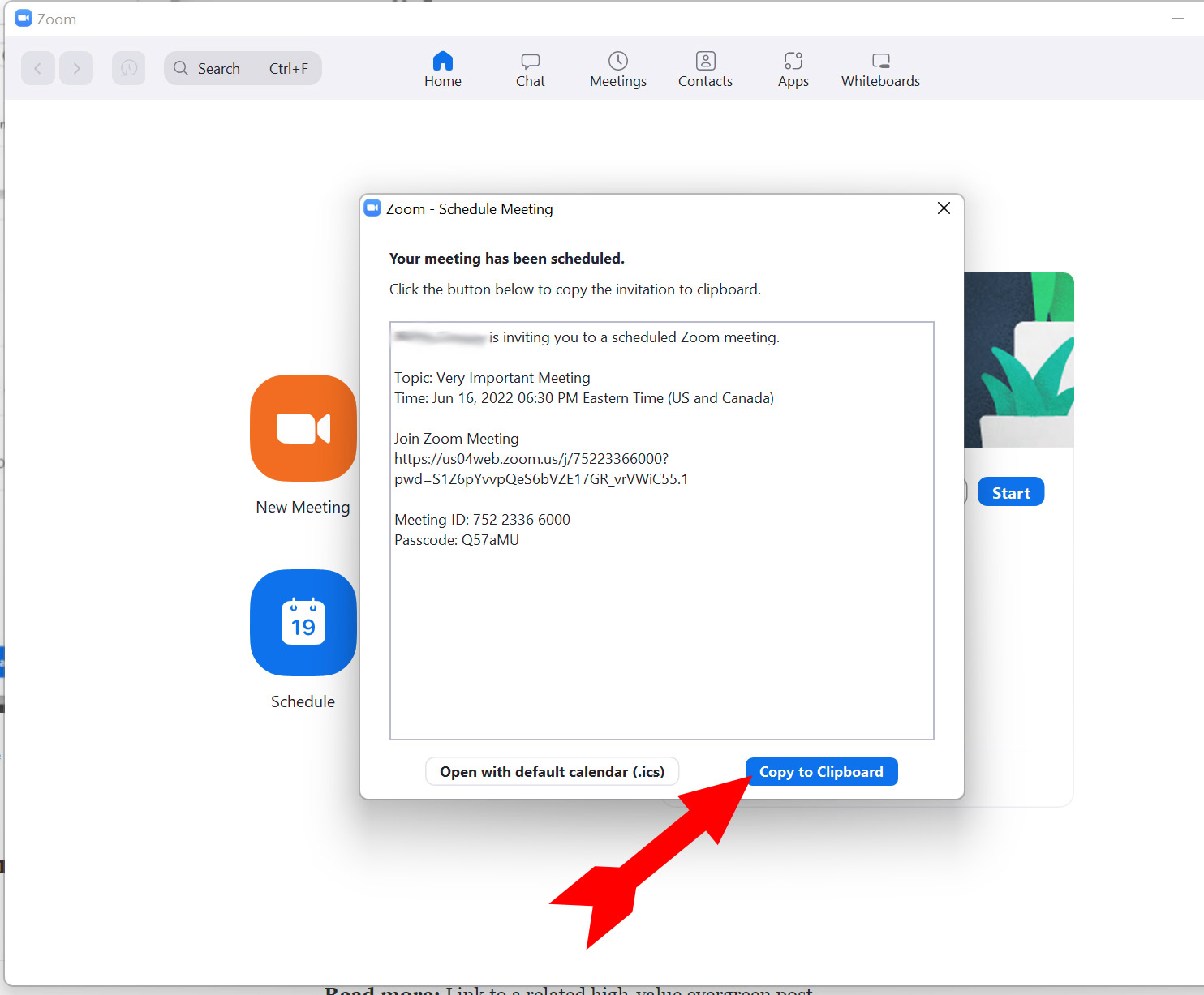This screenshot has height=995, width=1204.
Task: Click the Passcode Q57aMU line
Action: click(457, 539)
